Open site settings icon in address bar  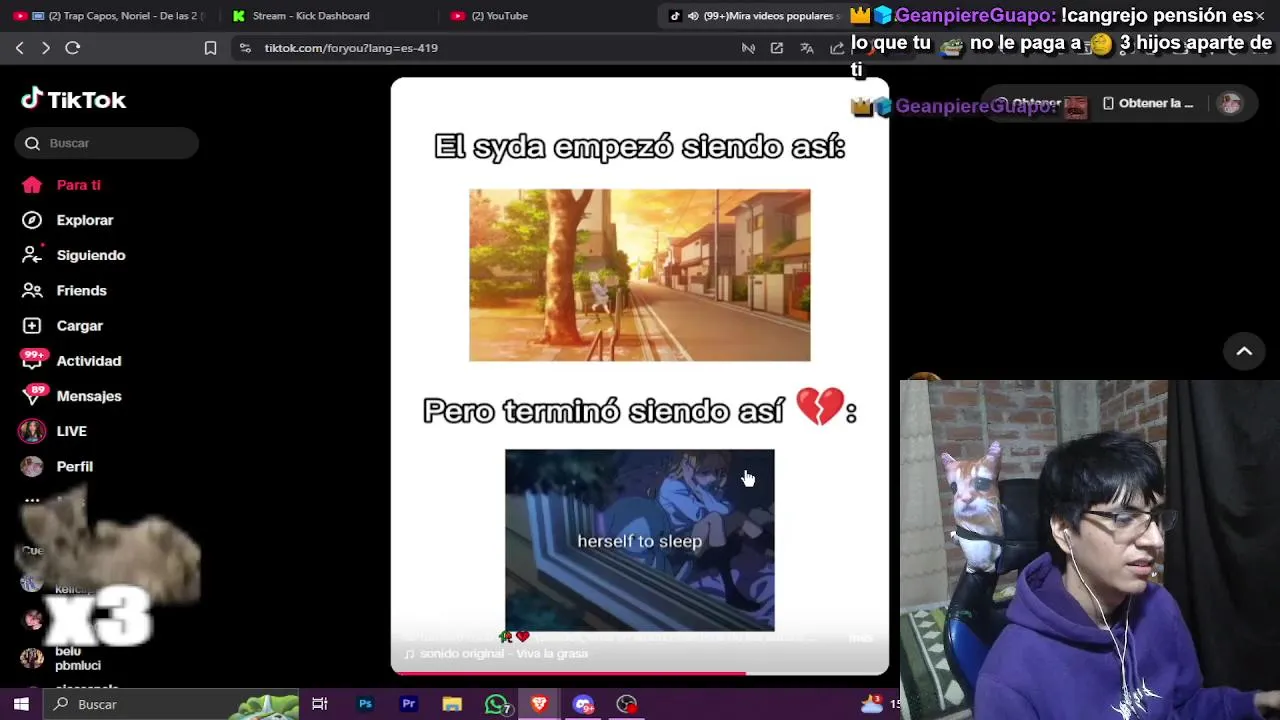point(246,48)
